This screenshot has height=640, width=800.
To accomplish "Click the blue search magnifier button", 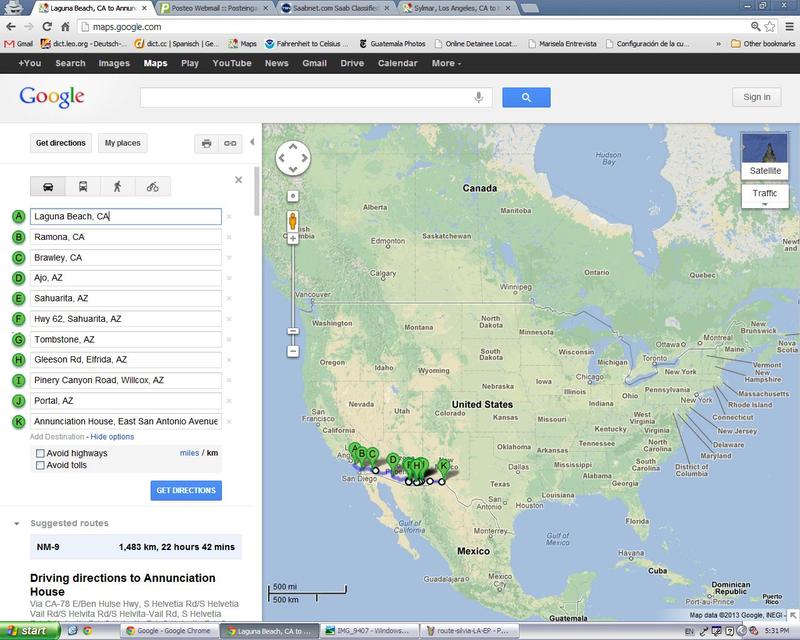I will coord(526,97).
